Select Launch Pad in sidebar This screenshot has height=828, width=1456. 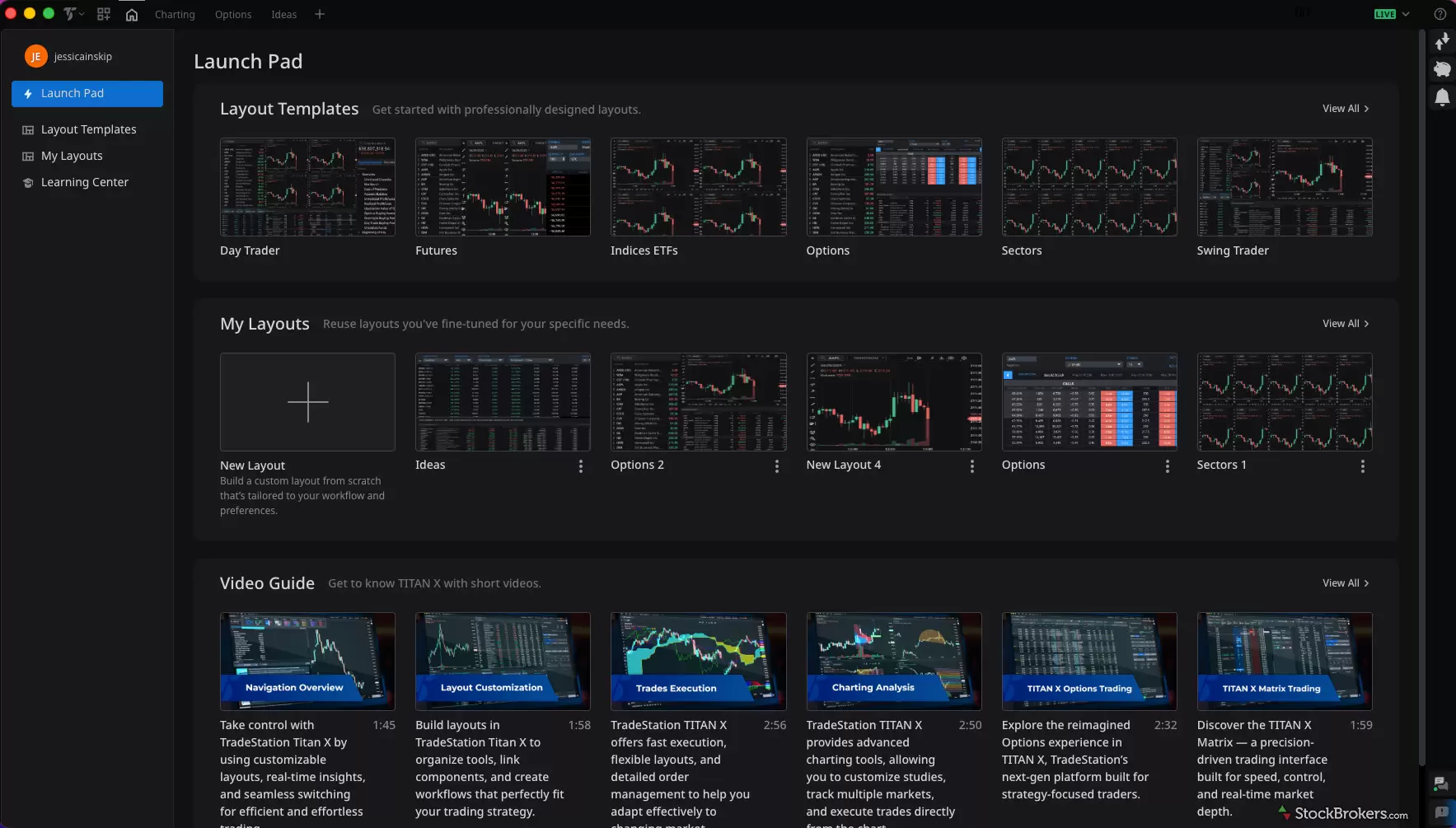point(87,93)
